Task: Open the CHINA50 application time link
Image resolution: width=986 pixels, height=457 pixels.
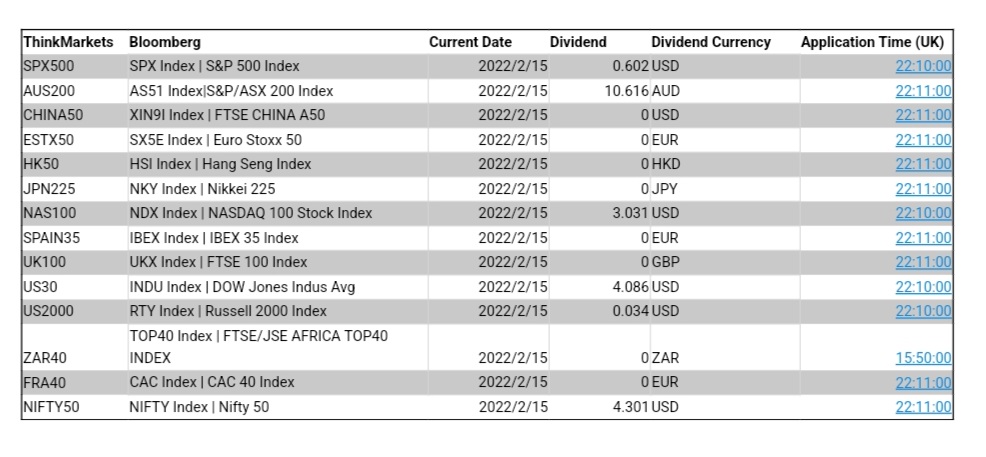Action: coord(923,115)
